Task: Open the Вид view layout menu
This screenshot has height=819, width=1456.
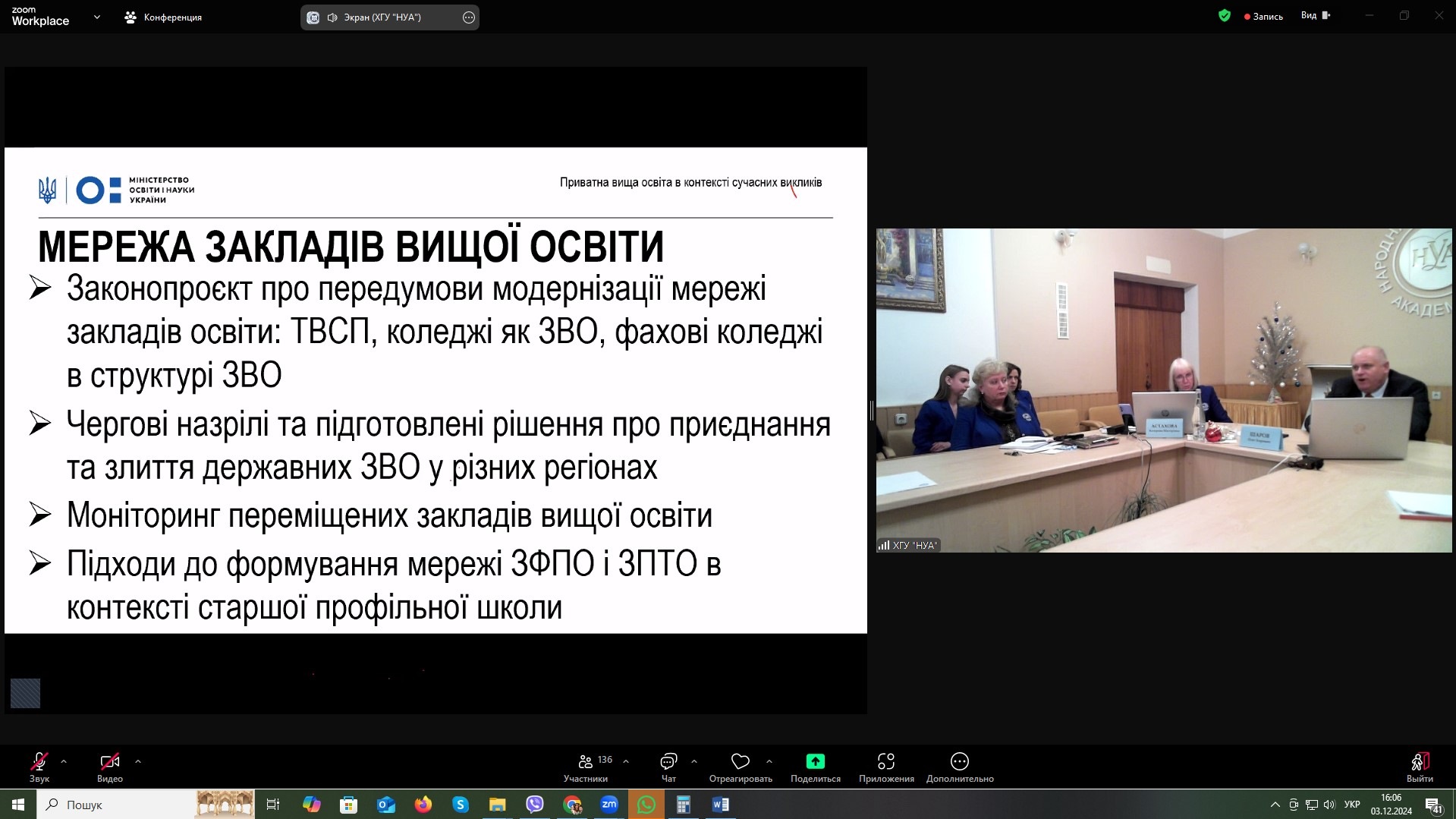Action: pos(1315,16)
